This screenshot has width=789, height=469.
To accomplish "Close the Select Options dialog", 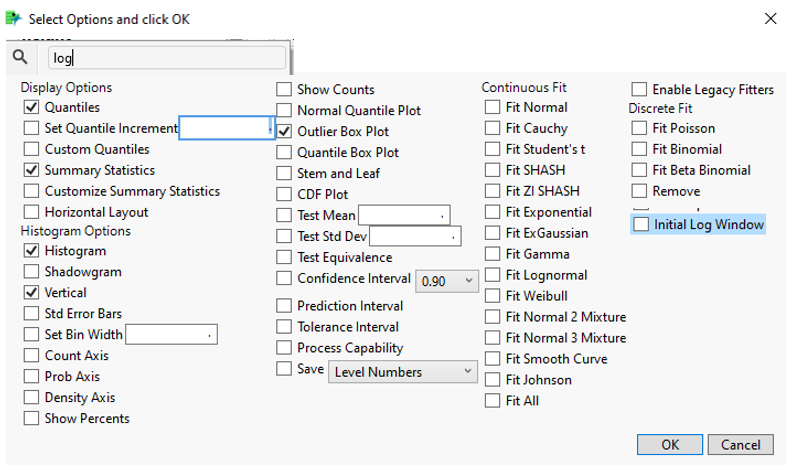I will [x=770, y=19].
